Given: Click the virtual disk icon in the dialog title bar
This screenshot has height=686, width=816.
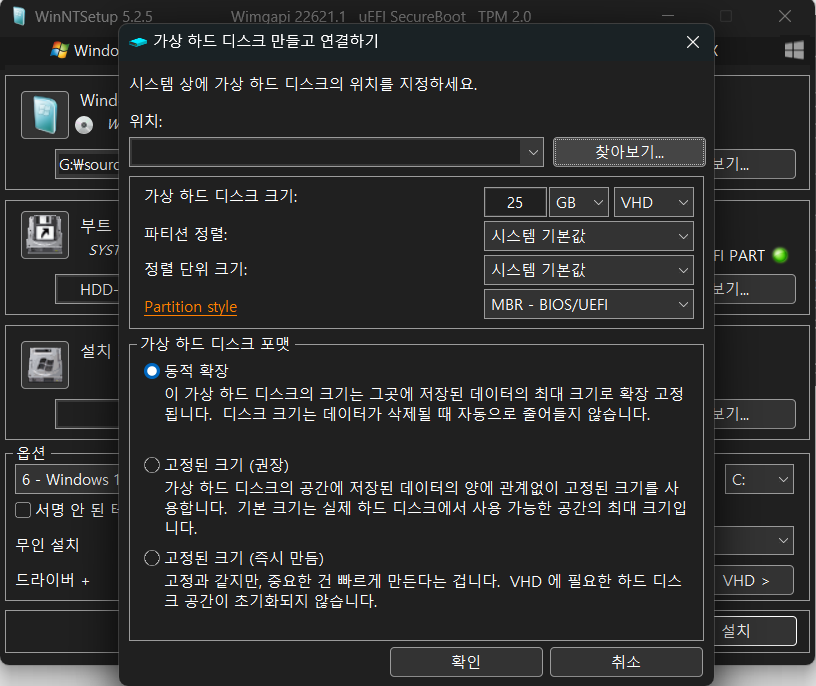Looking at the screenshot, I should [x=138, y=42].
